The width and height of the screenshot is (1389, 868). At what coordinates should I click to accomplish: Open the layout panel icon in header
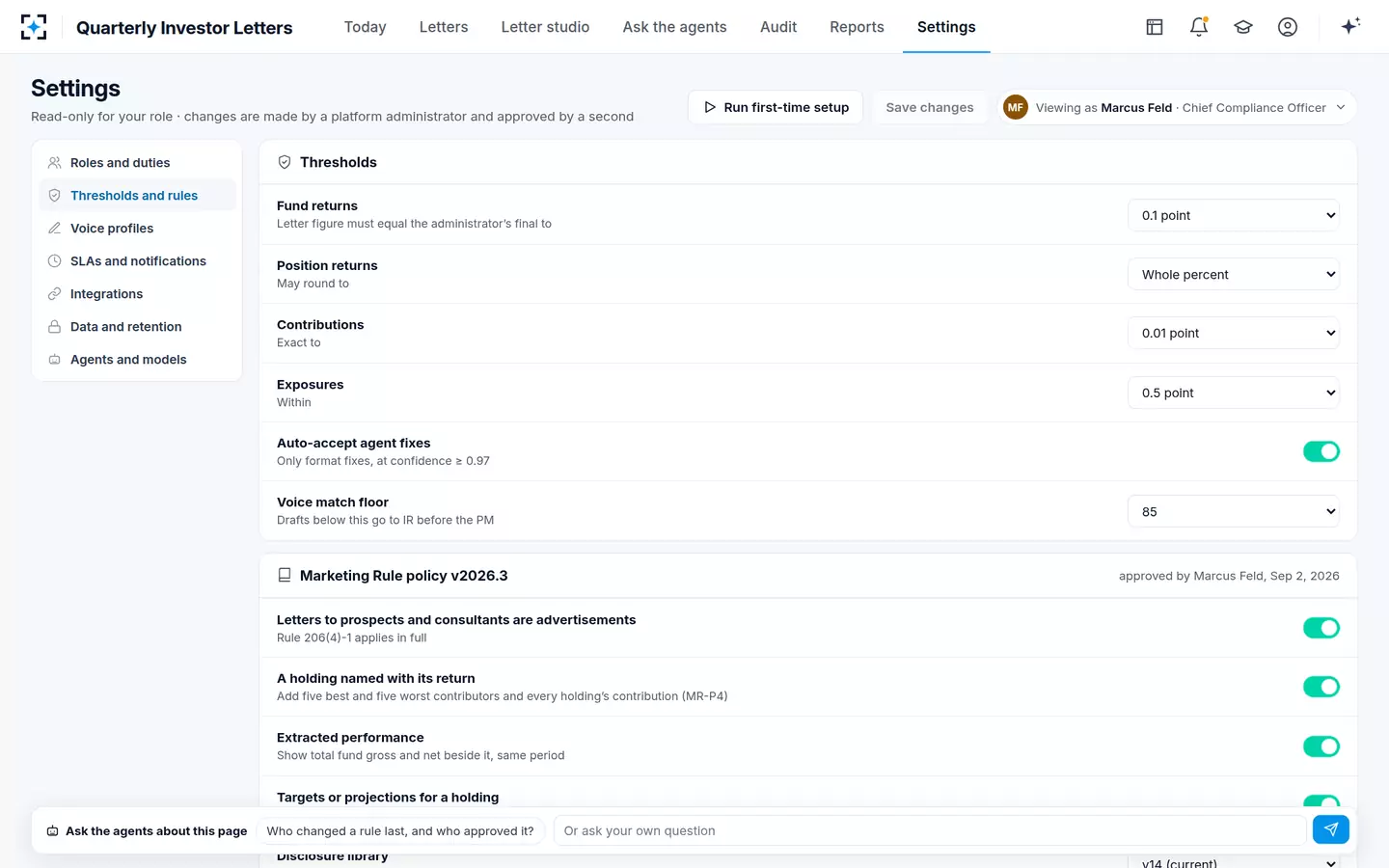[1155, 27]
